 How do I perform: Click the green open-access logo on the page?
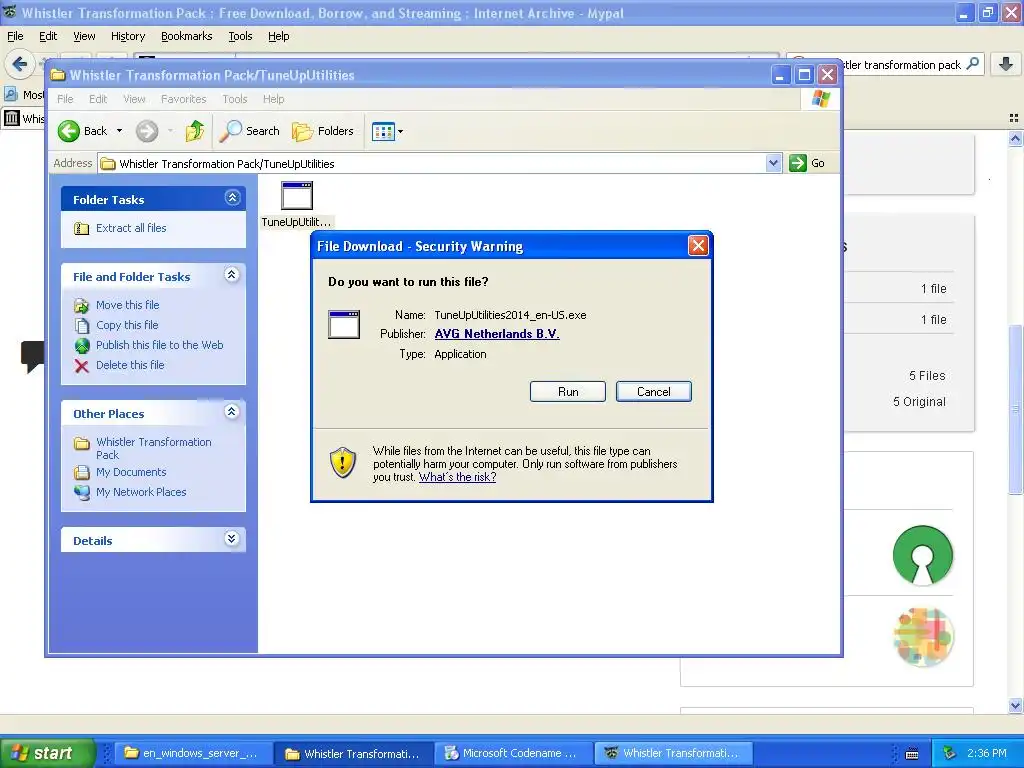click(923, 555)
